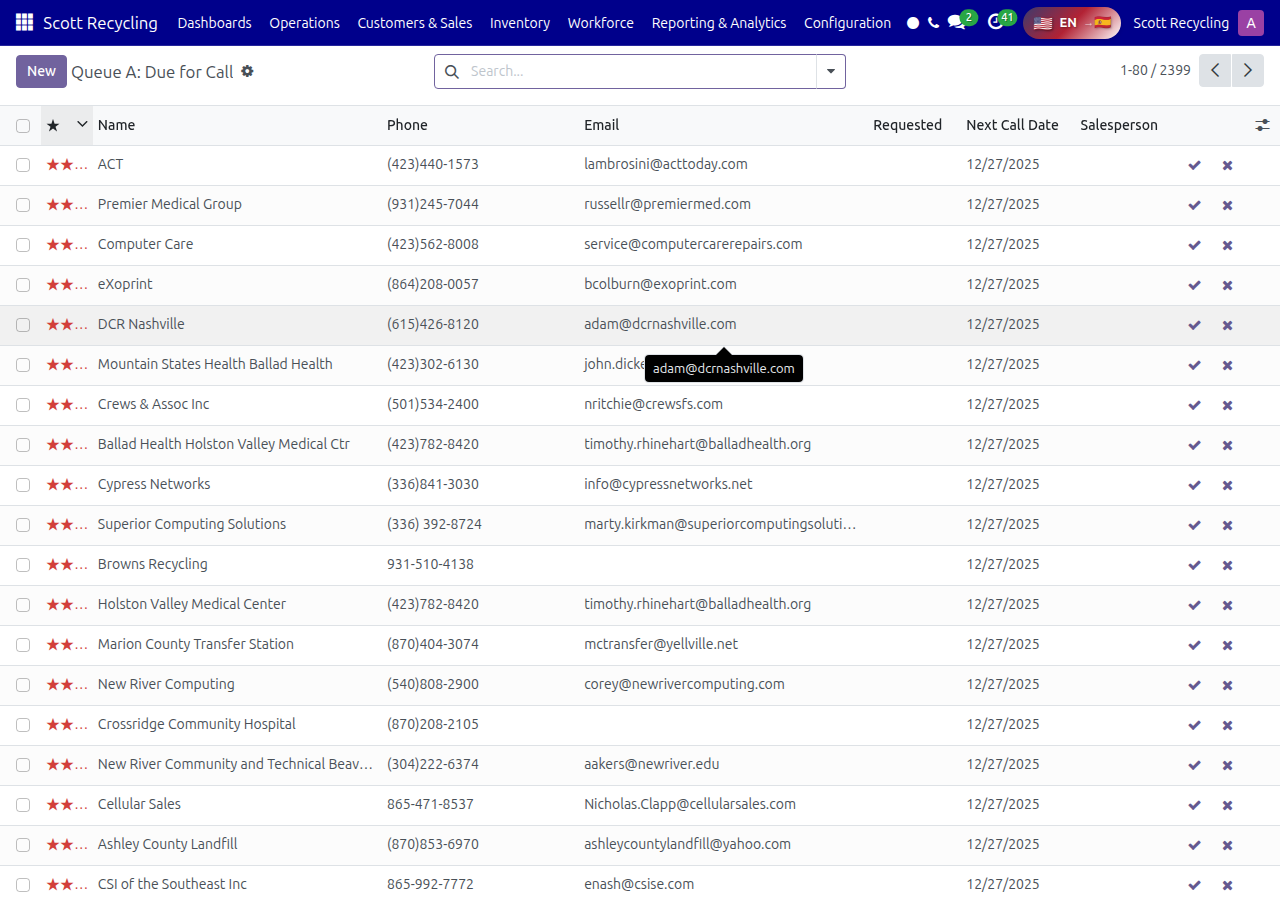Click the checkmark for Cellular Sales
Screen dimensions: 1280x900
coord(1194,805)
